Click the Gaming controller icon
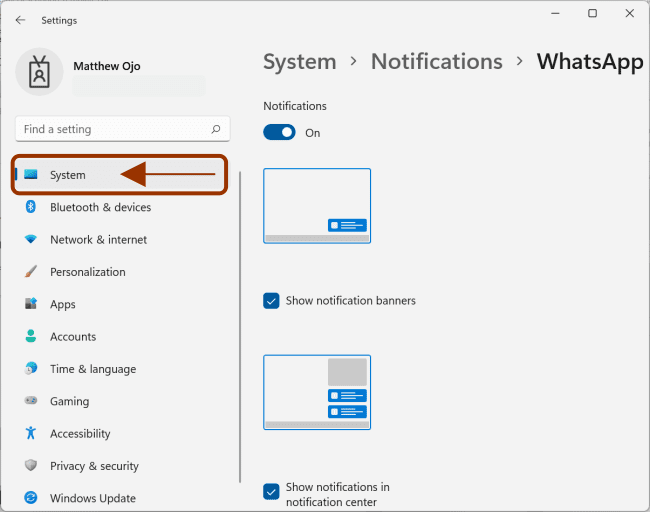Screen dimensions: 650x512 31,400
